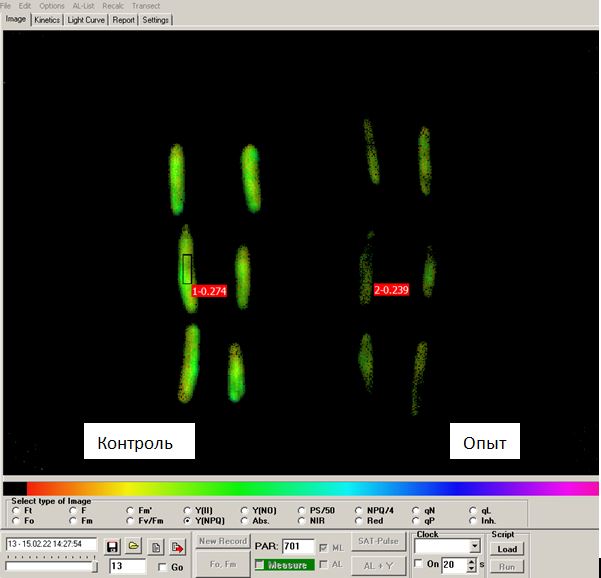This screenshot has height=578, width=601.
Task: Click the PAR value input field
Action: coord(297,547)
